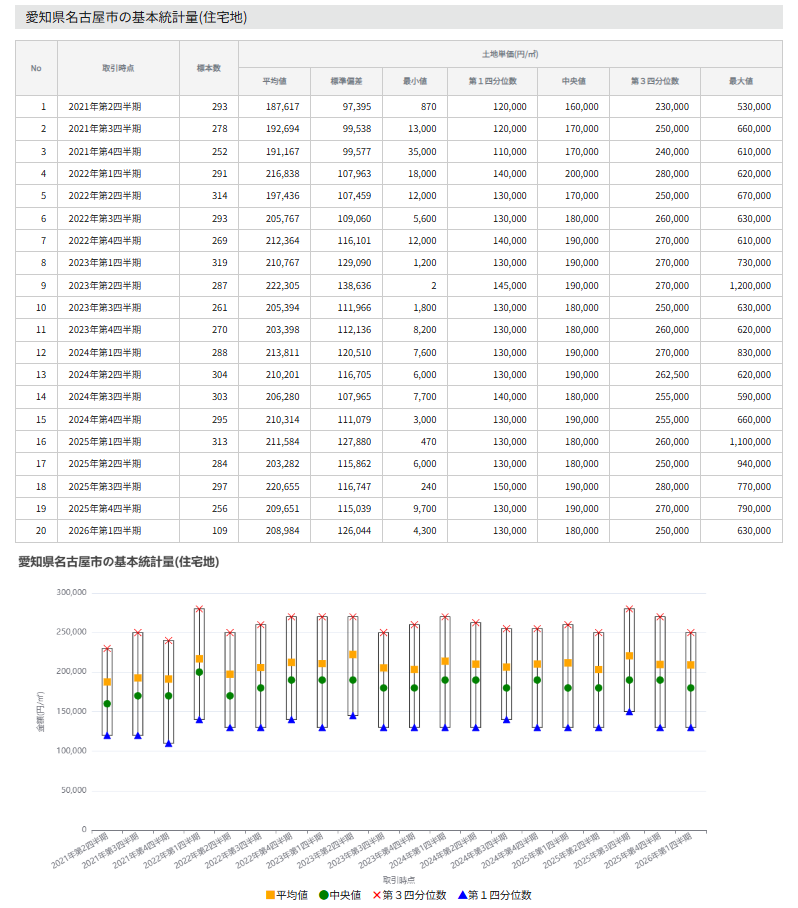Select the 2026年第1四半期 cell in table
Viewport: 798px width, 908px height.
point(118,530)
